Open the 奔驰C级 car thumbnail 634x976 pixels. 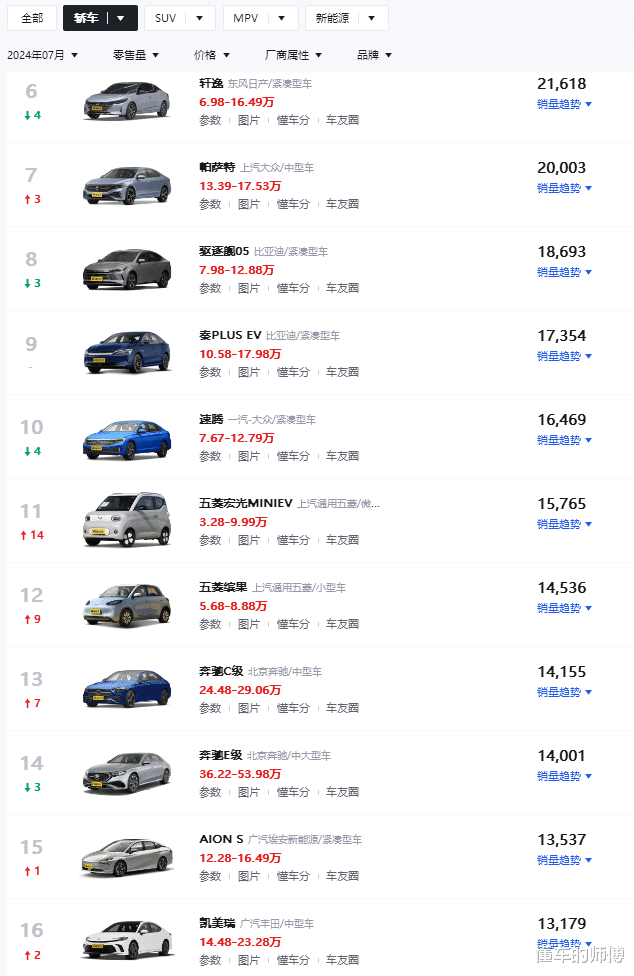point(127,688)
